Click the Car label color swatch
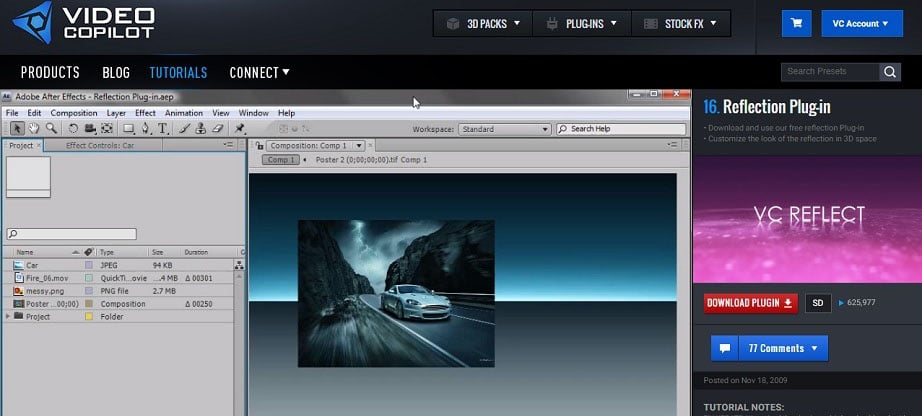The width and height of the screenshot is (922, 416). click(89, 265)
